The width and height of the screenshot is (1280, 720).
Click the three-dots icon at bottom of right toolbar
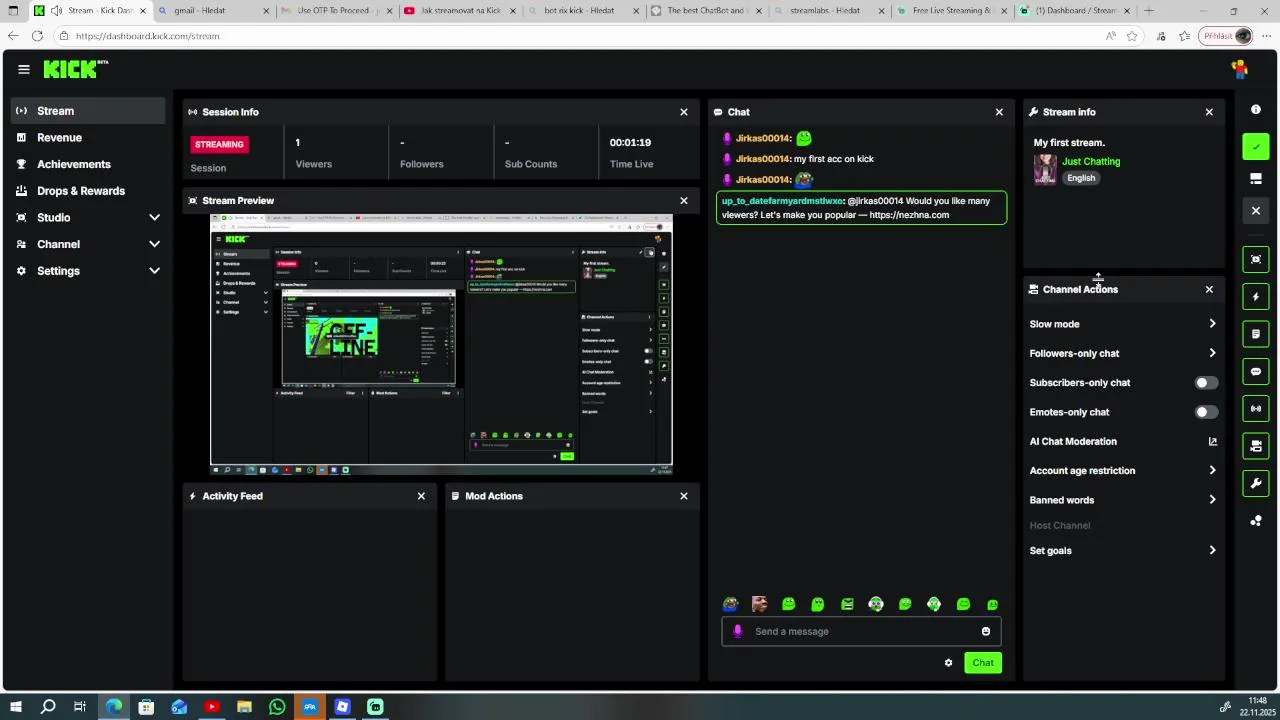[1256, 521]
